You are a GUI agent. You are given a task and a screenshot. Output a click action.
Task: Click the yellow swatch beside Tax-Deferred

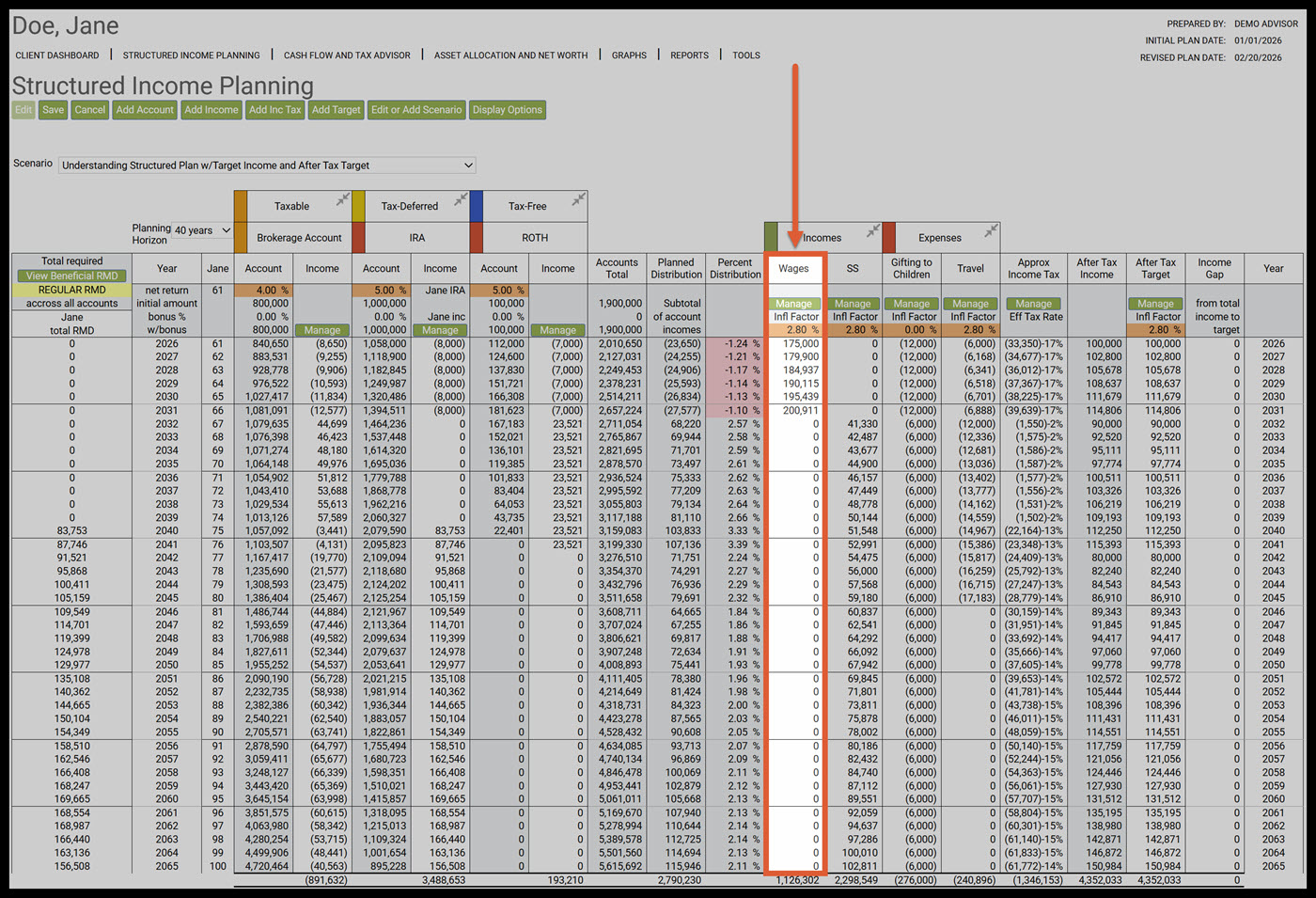click(358, 206)
